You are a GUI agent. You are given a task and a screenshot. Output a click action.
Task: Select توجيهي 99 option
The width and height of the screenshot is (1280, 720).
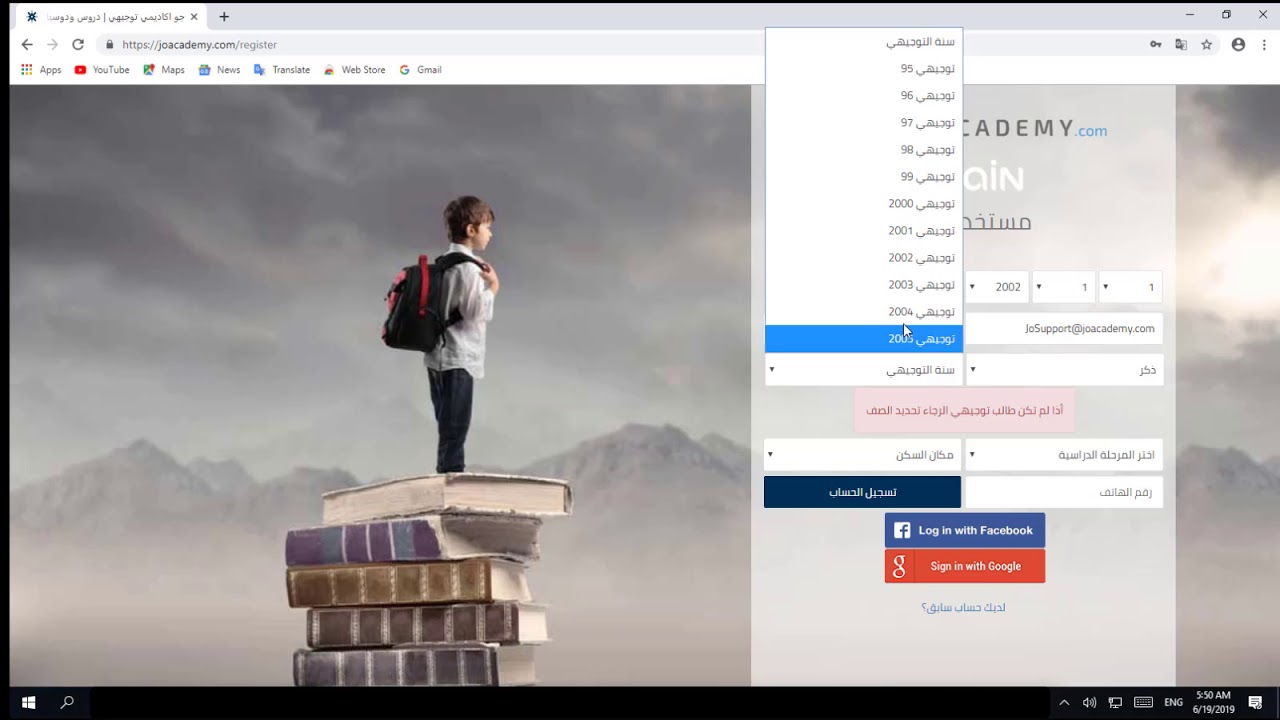(864, 177)
